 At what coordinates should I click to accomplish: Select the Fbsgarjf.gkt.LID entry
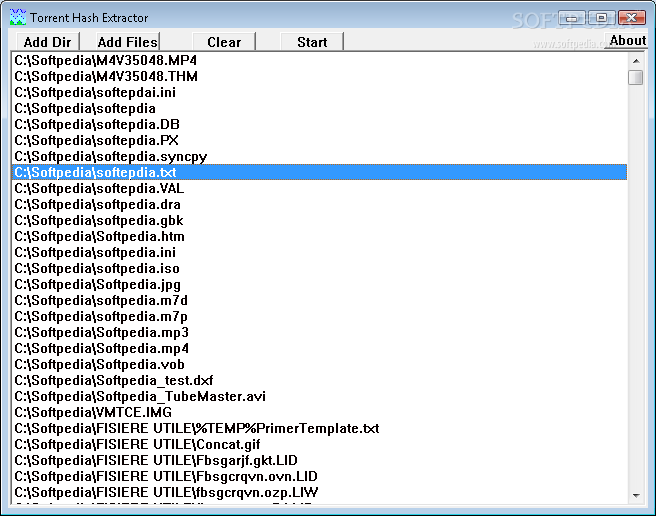pyautogui.click(x=319, y=460)
